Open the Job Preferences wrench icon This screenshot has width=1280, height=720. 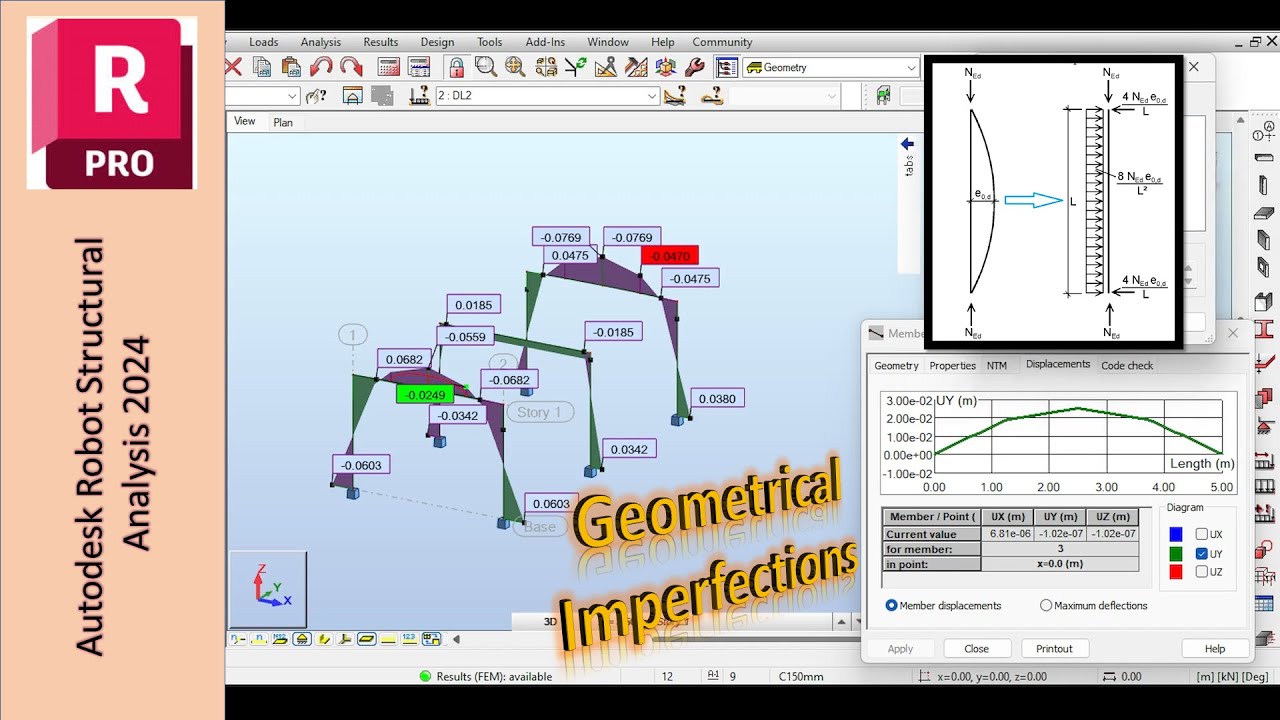(x=695, y=67)
